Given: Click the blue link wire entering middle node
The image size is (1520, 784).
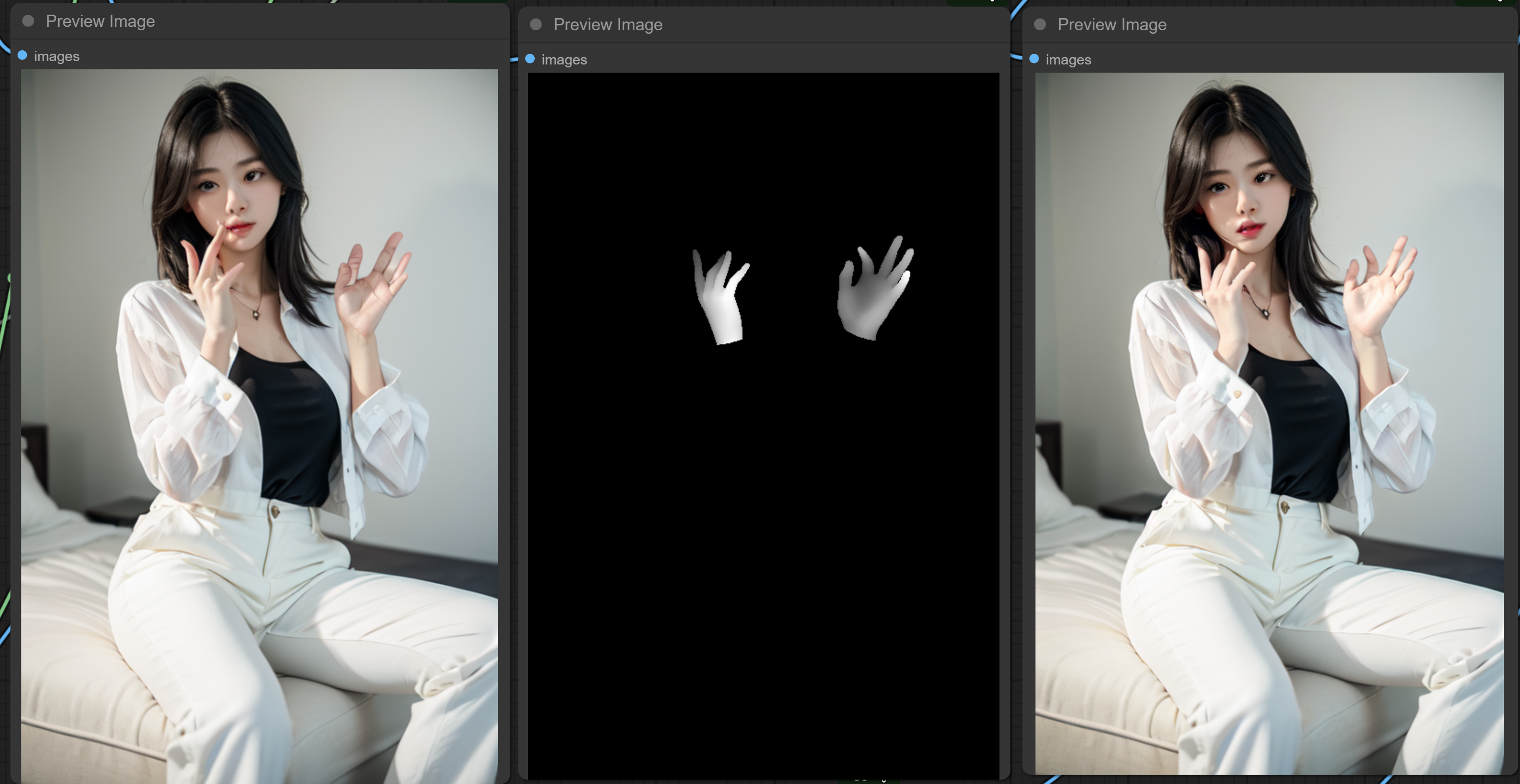Looking at the screenshot, I should click(513, 60).
